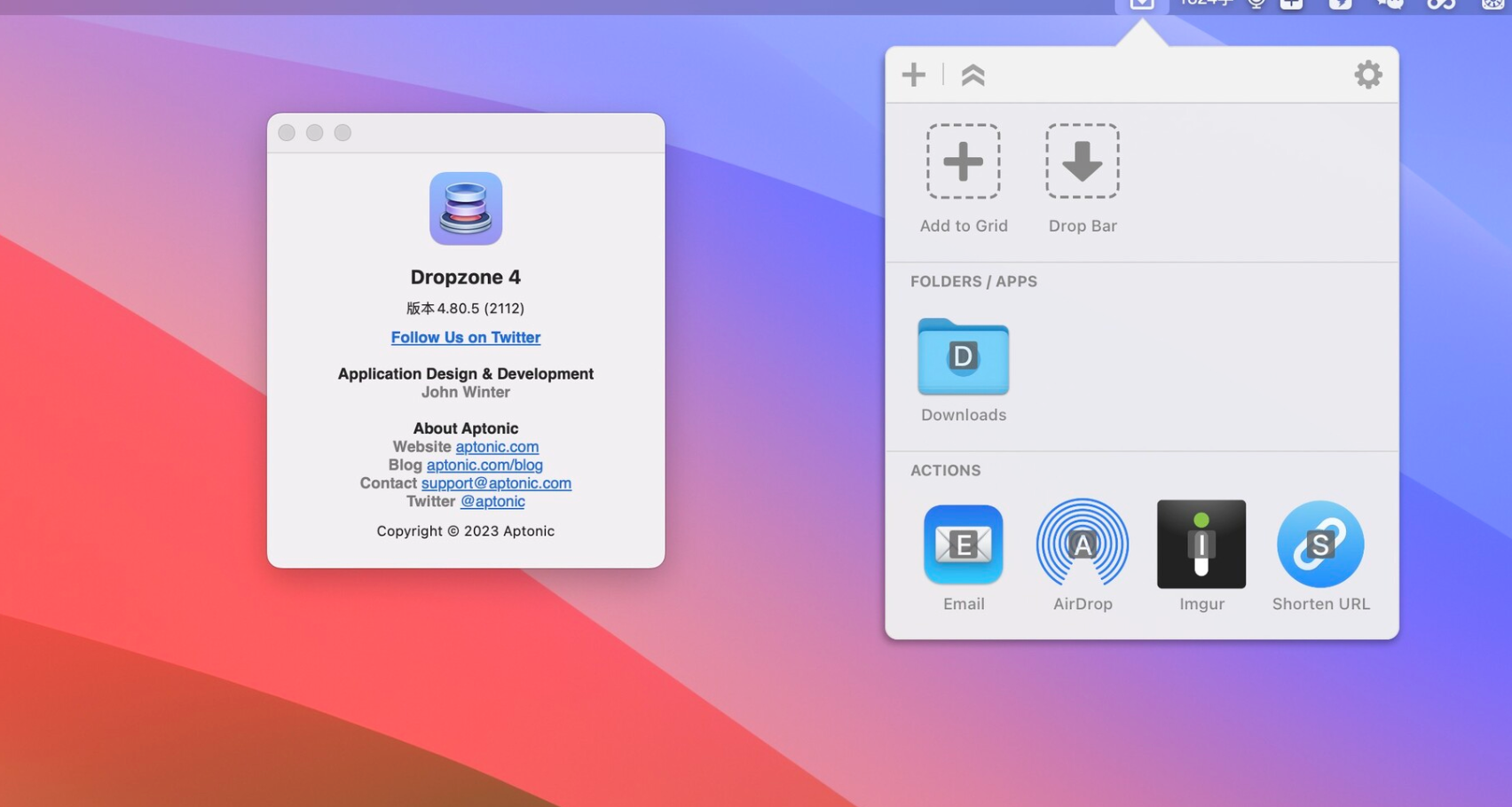The width and height of the screenshot is (1512, 807).
Task: Click the zoom button of About window
Action: click(x=343, y=132)
